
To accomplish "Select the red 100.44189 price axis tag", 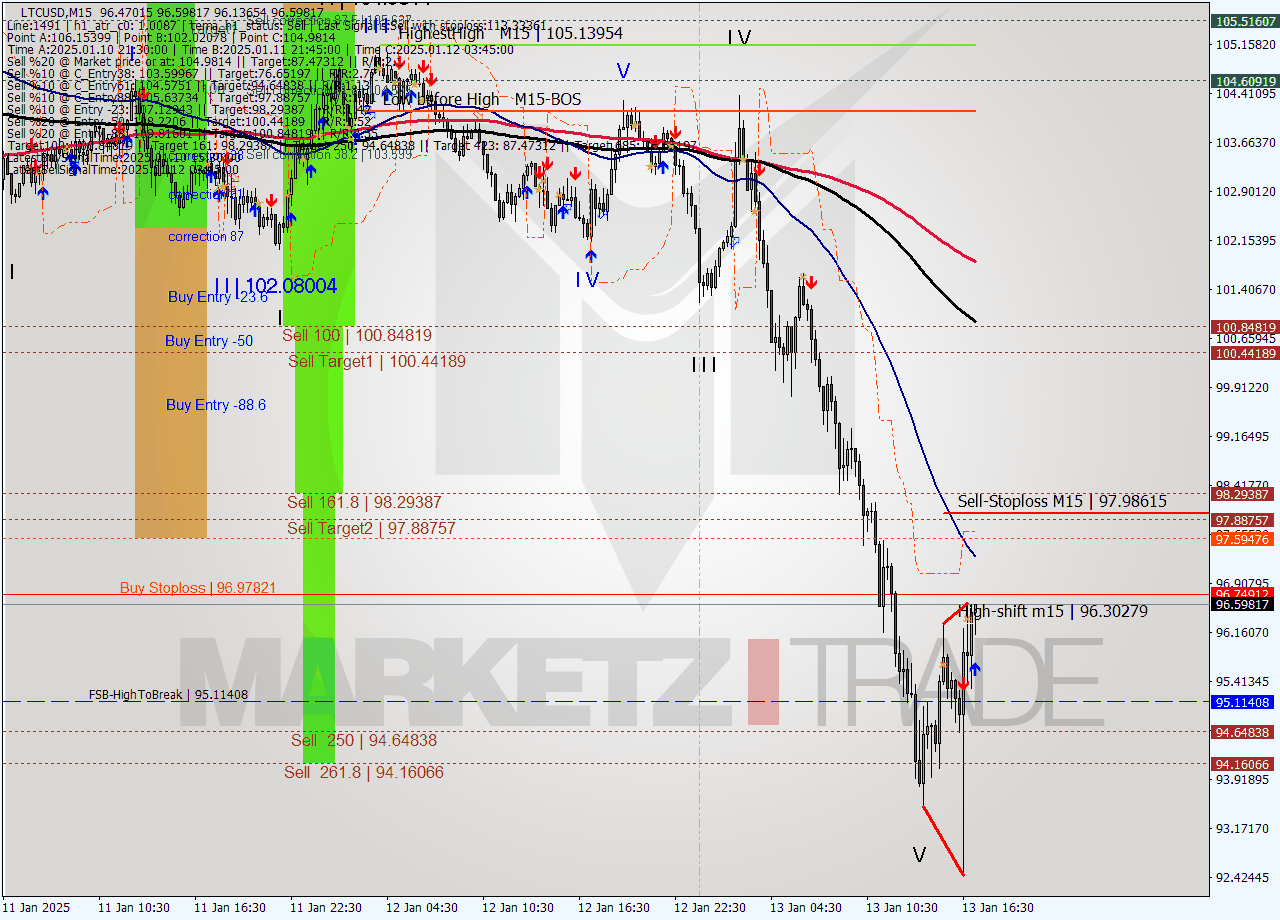I will (x=1245, y=353).
